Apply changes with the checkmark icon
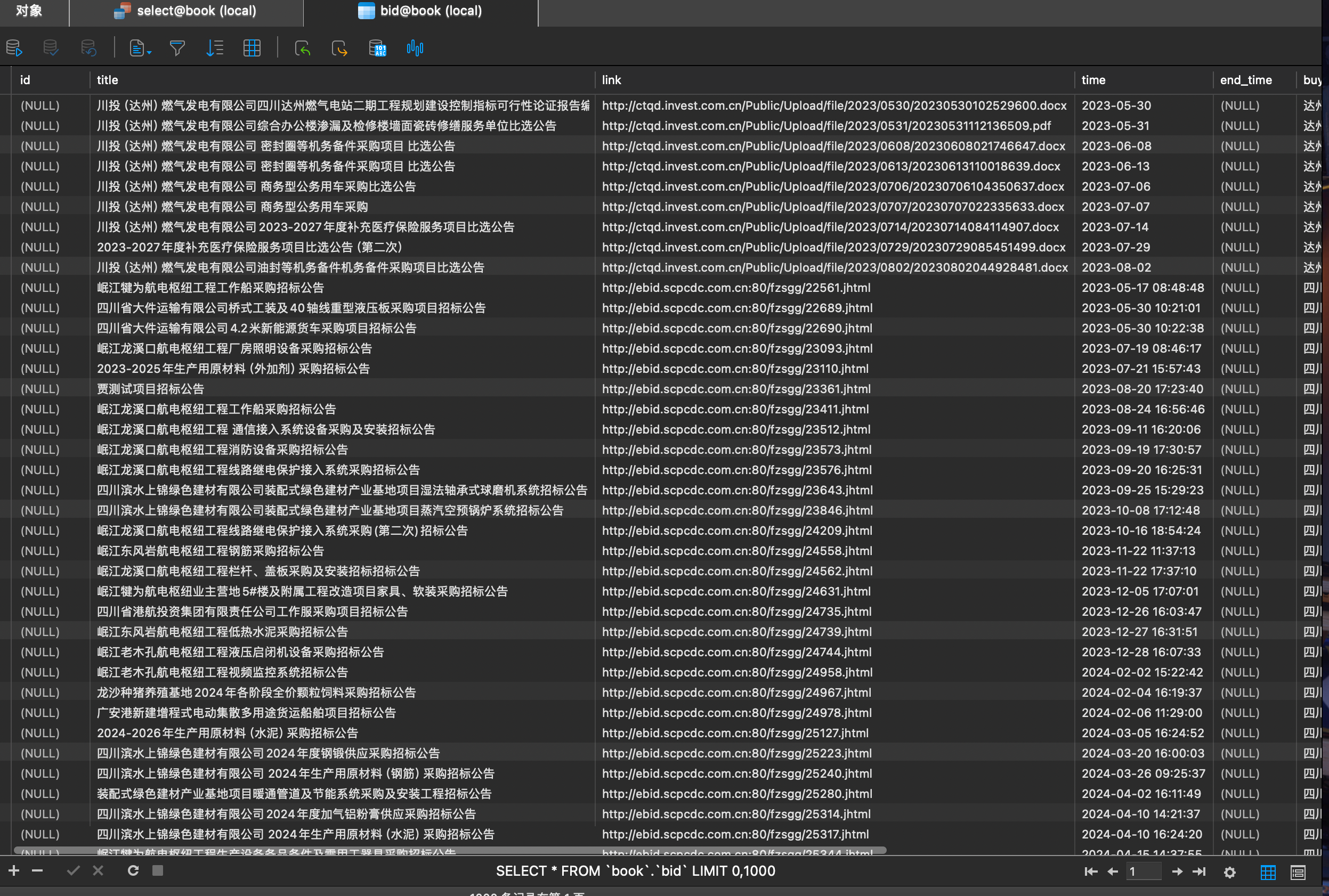The width and height of the screenshot is (1329, 896). click(73, 870)
